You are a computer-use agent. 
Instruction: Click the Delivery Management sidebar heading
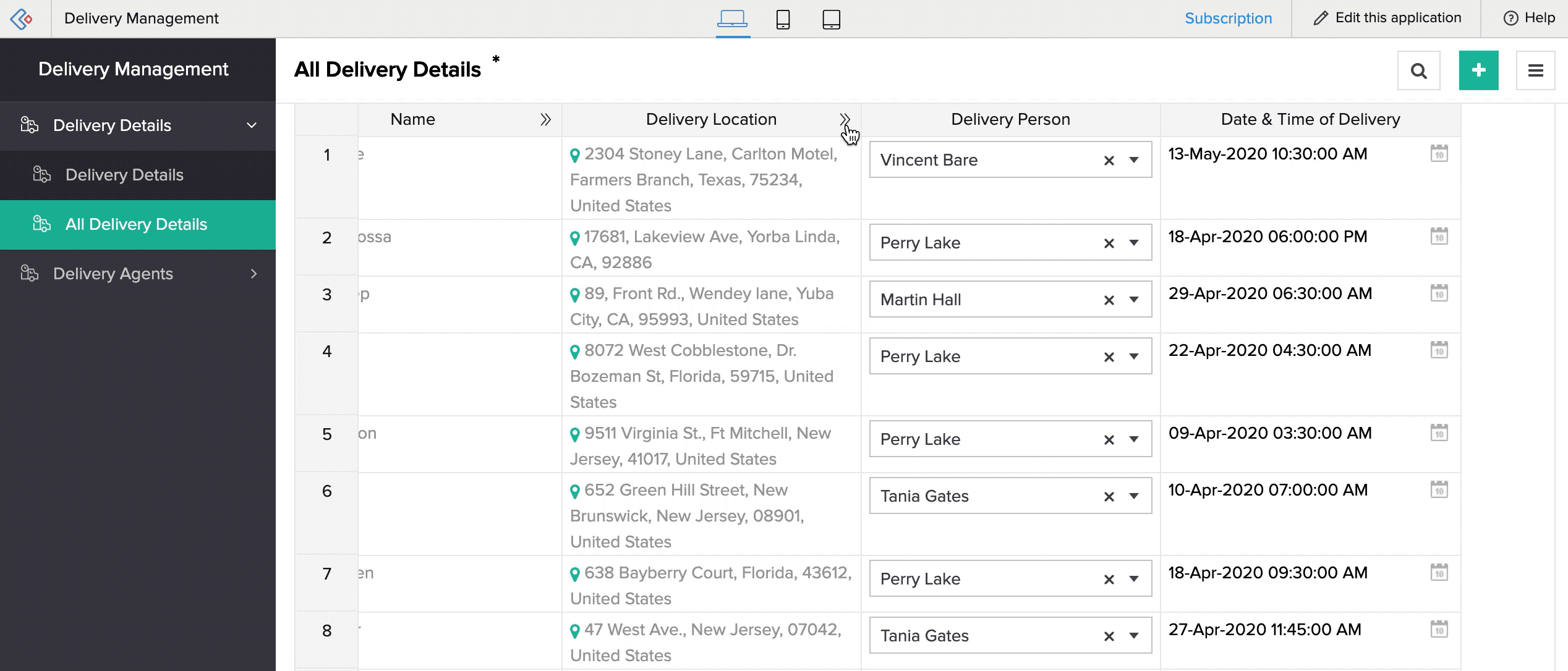(134, 69)
